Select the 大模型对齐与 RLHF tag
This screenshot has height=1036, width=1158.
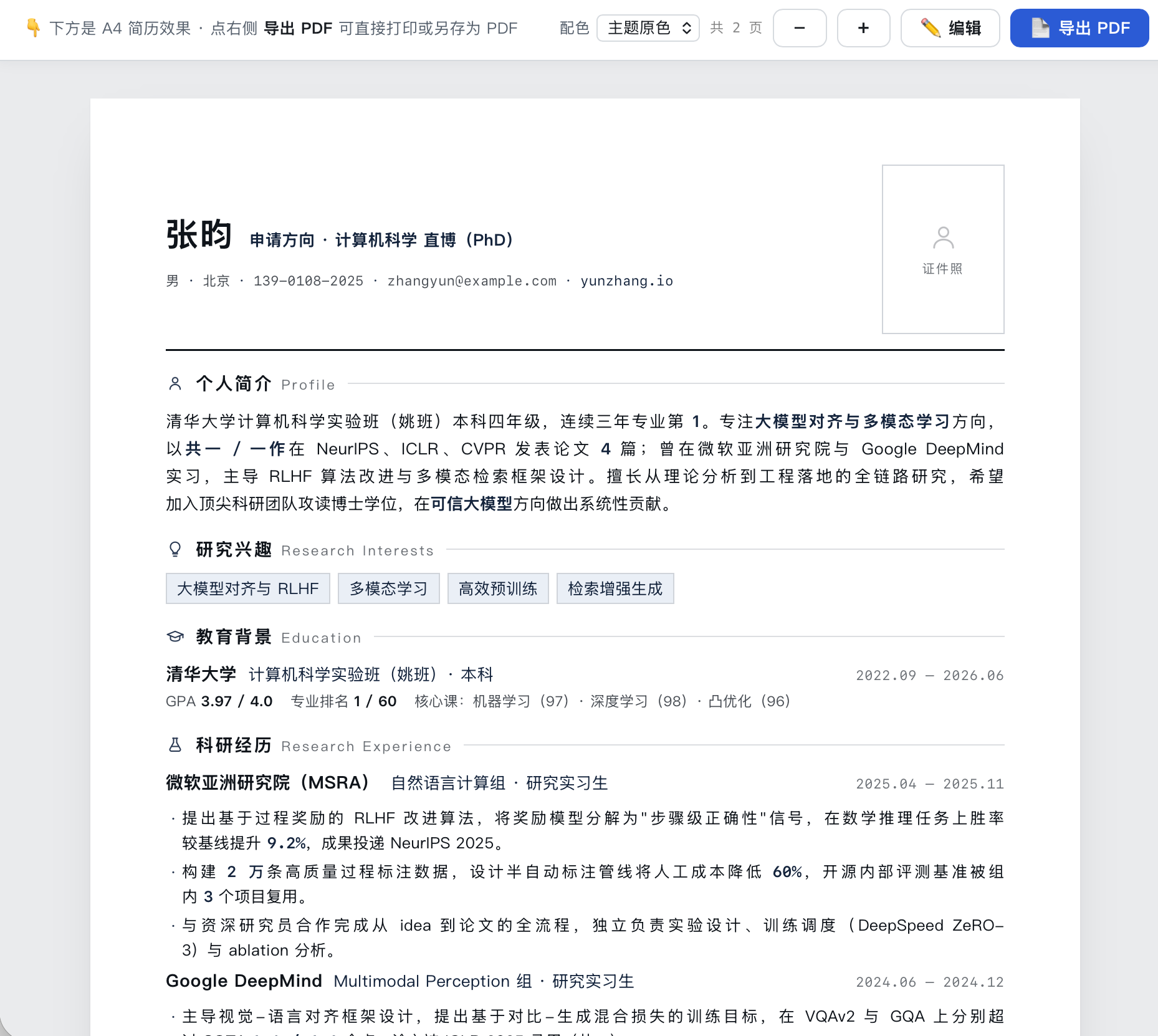(x=248, y=588)
